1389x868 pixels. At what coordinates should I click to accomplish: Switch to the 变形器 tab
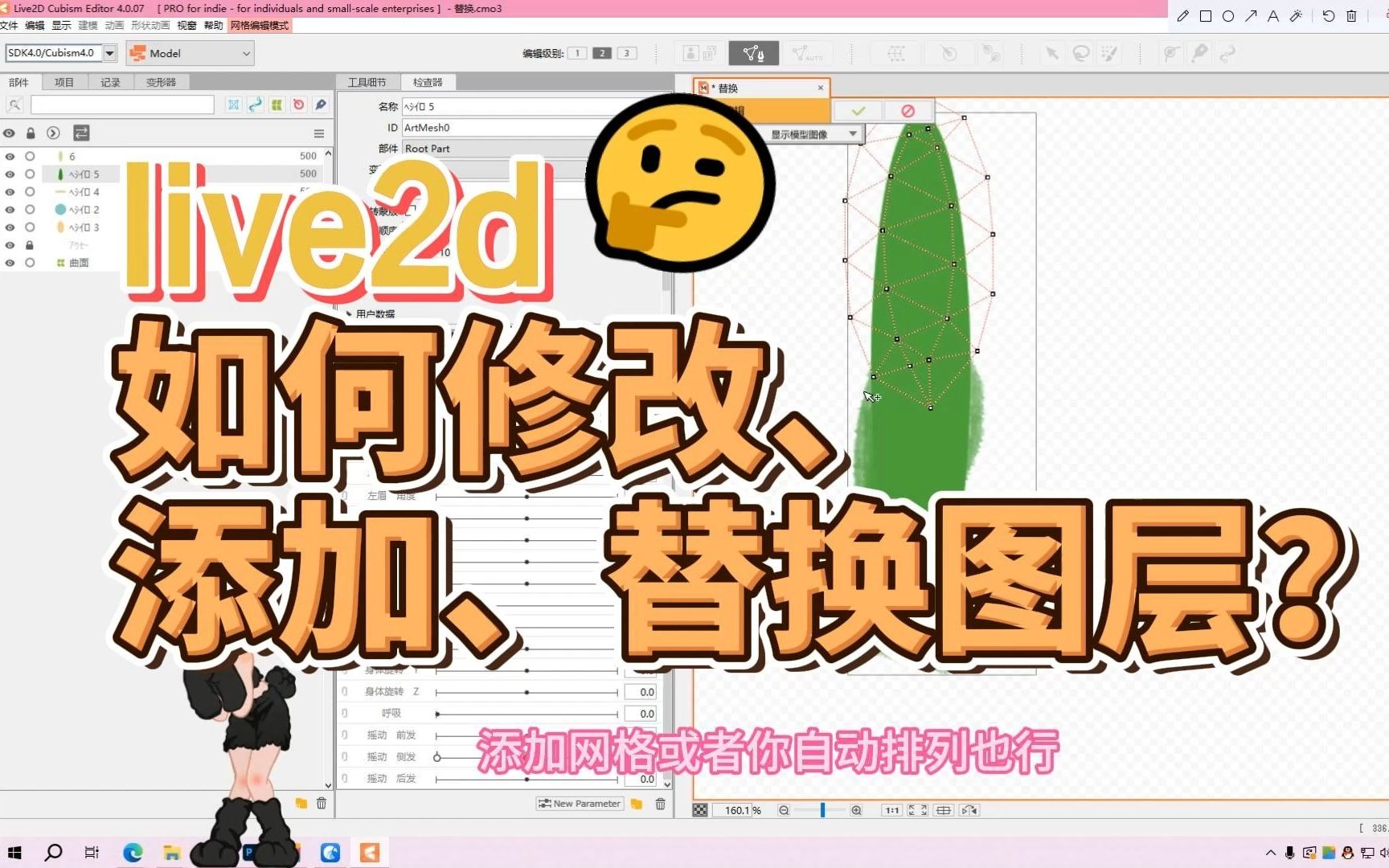[161, 82]
